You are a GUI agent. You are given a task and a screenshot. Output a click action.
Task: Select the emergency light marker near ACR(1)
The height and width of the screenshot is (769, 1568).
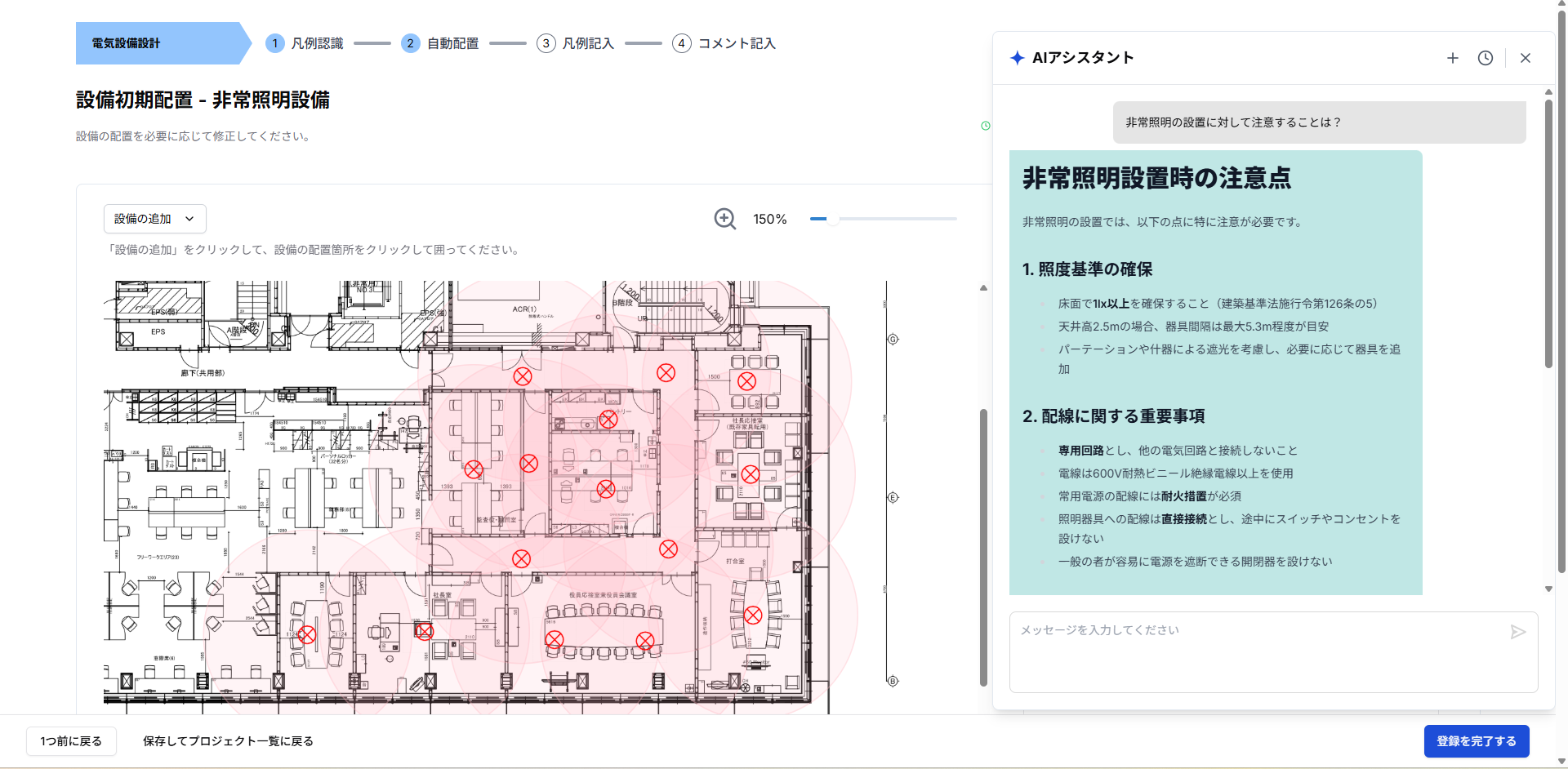click(x=523, y=376)
